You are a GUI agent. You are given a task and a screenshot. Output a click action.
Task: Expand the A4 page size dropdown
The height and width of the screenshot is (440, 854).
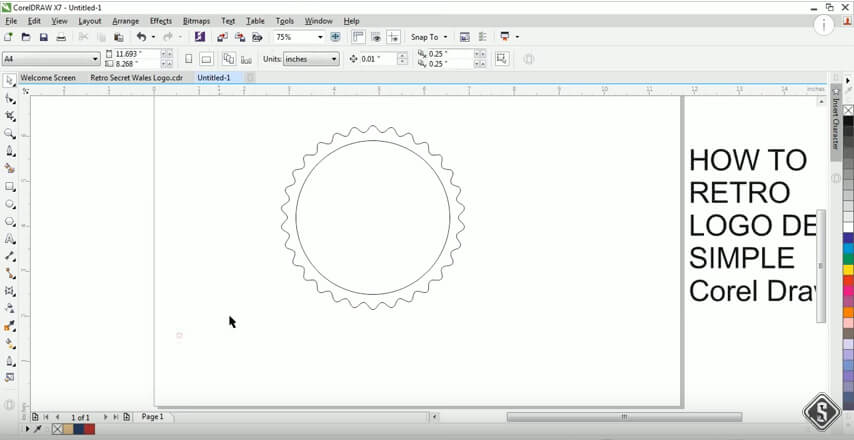(x=95, y=59)
